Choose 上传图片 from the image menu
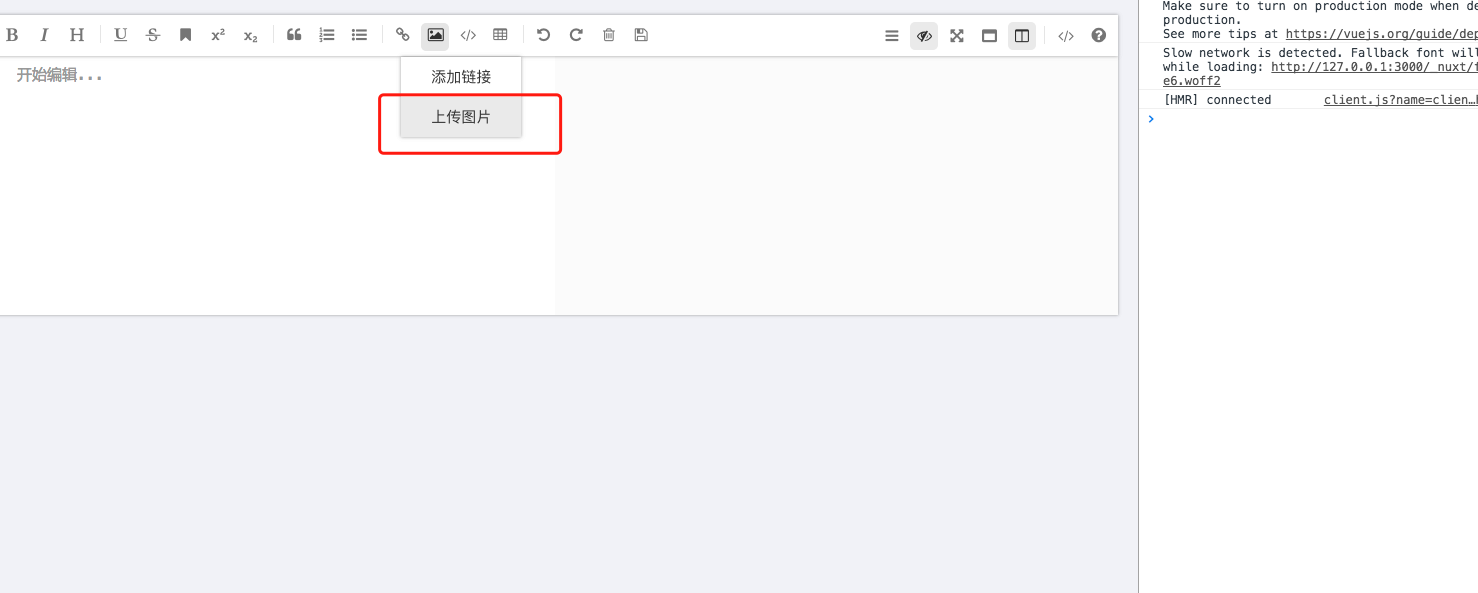This screenshot has height=593, width=1478. [x=460, y=116]
